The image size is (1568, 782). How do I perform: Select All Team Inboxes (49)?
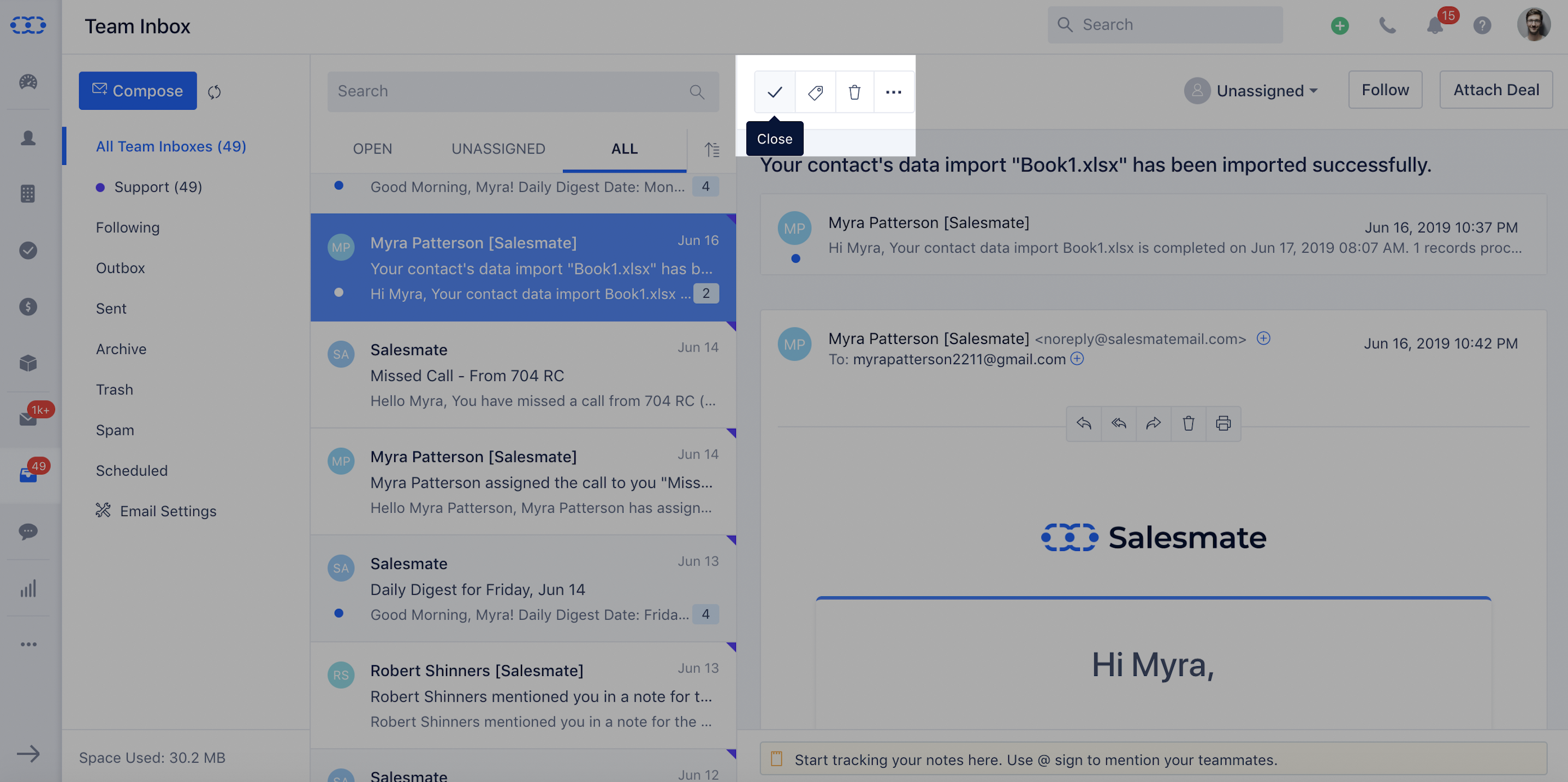click(x=171, y=146)
